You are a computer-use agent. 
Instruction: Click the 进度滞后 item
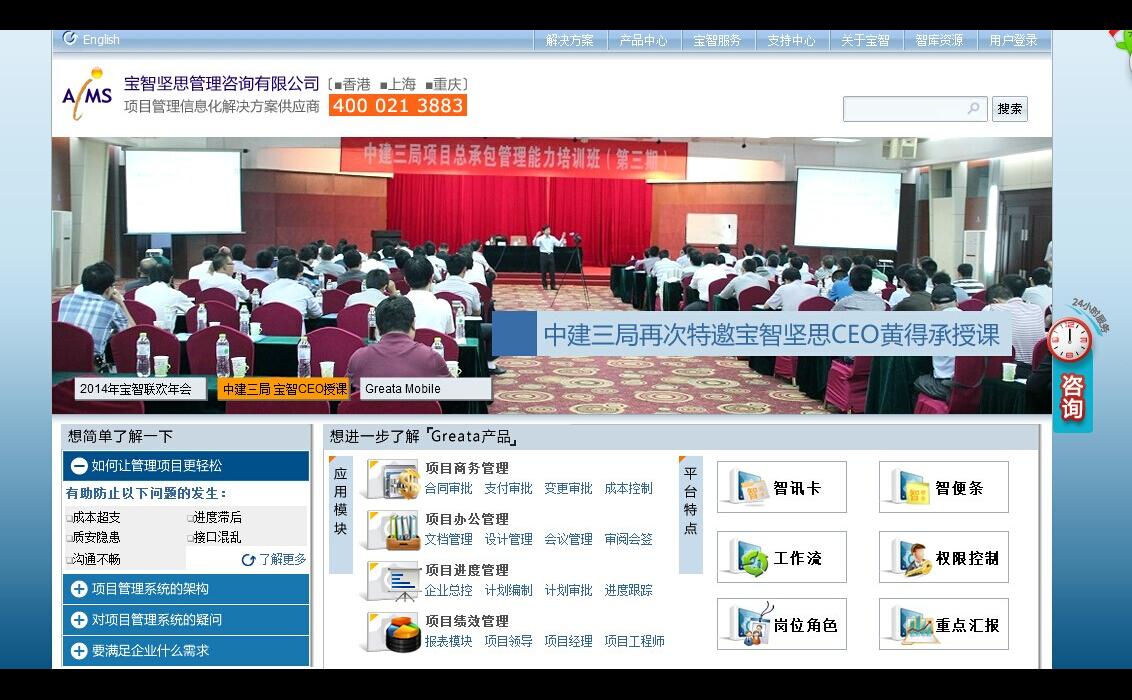point(215,517)
